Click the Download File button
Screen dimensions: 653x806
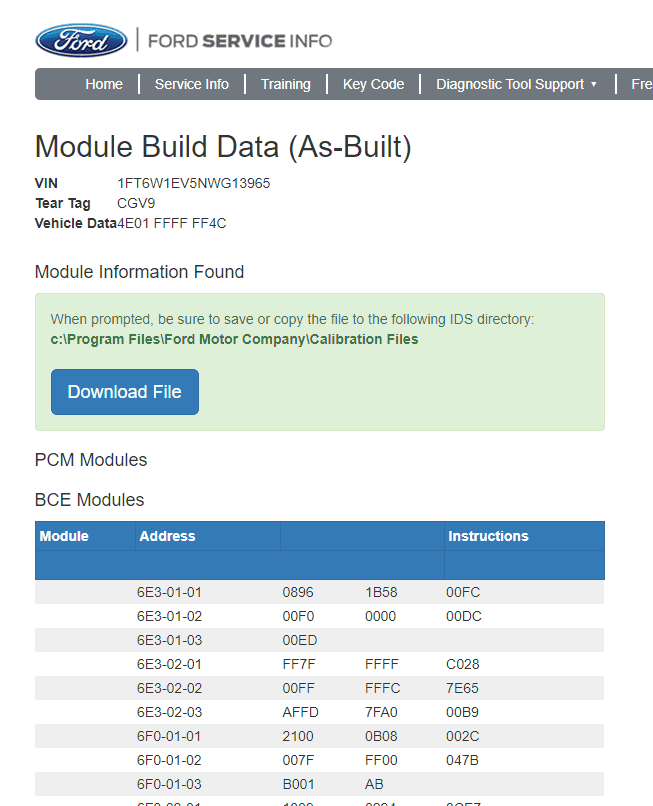coord(125,392)
